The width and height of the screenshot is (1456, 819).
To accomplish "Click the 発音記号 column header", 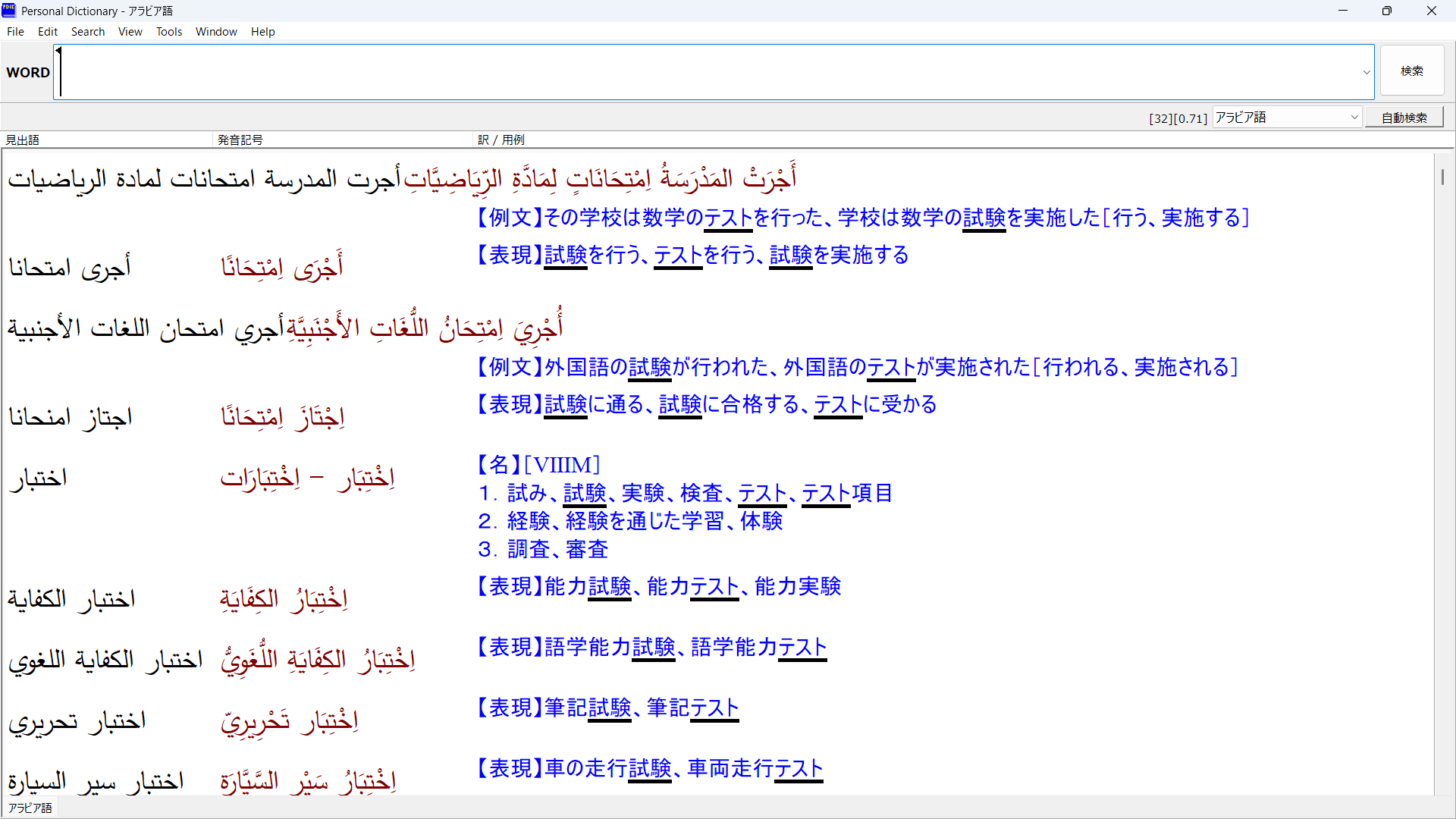I will [240, 140].
